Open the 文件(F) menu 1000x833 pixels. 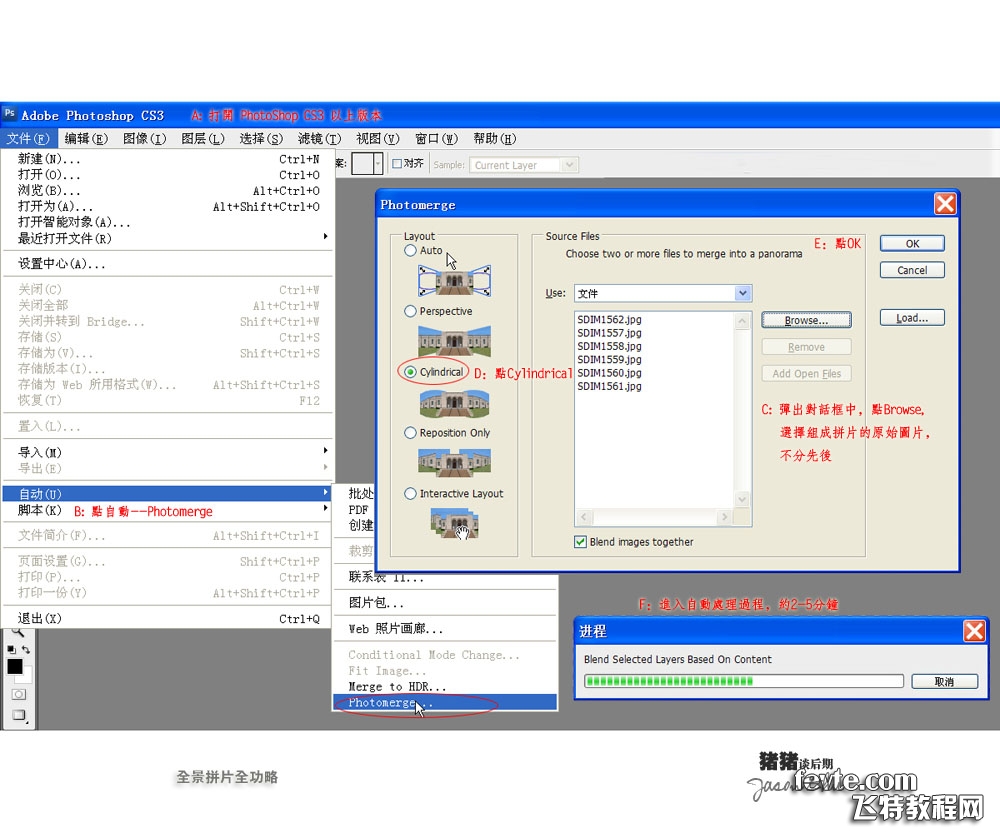[x=28, y=138]
